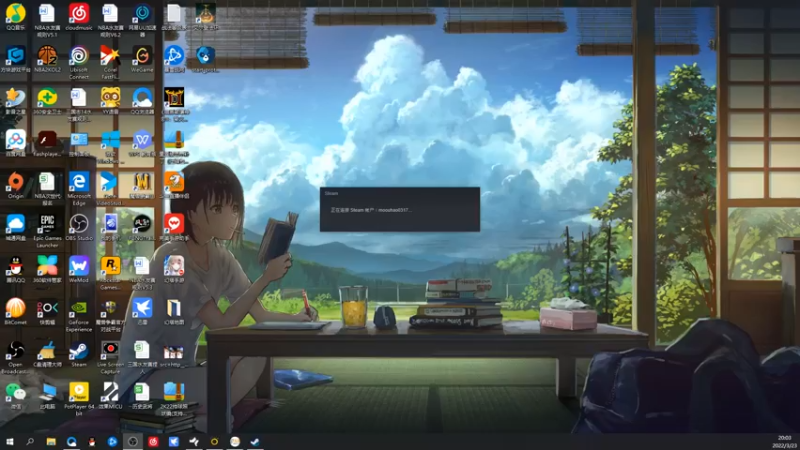Open File Explorer from the taskbar

[x=51, y=442]
